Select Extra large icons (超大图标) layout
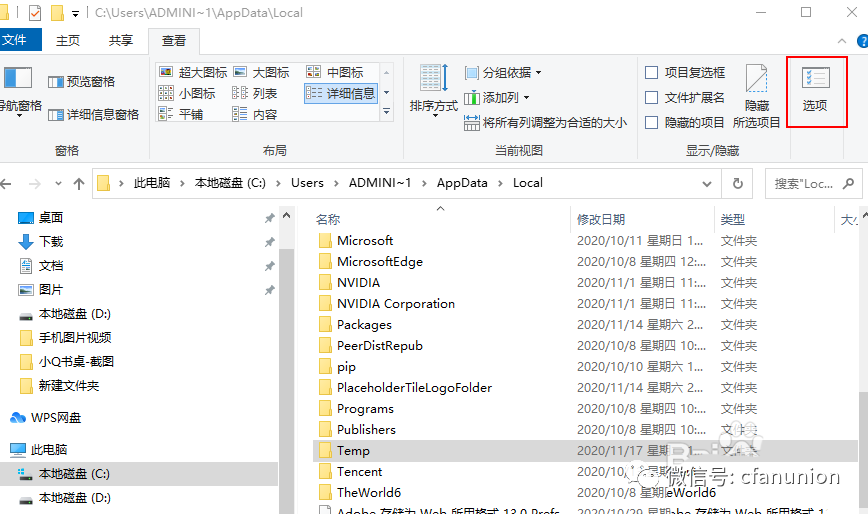Image resolution: width=868 pixels, height=514 pixels. coord(193,72)
